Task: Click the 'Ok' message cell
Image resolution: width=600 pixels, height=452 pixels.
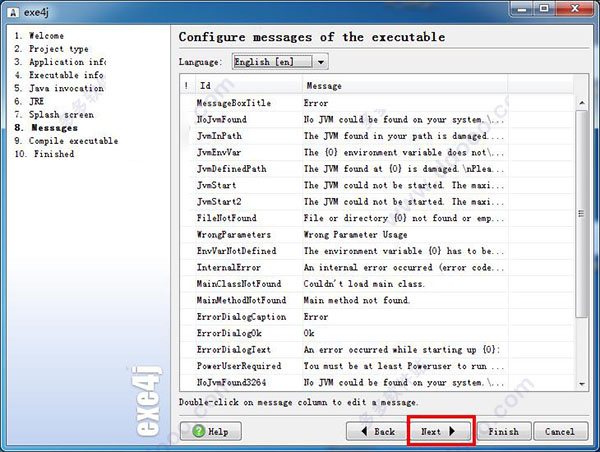Action: coord(309,333)
